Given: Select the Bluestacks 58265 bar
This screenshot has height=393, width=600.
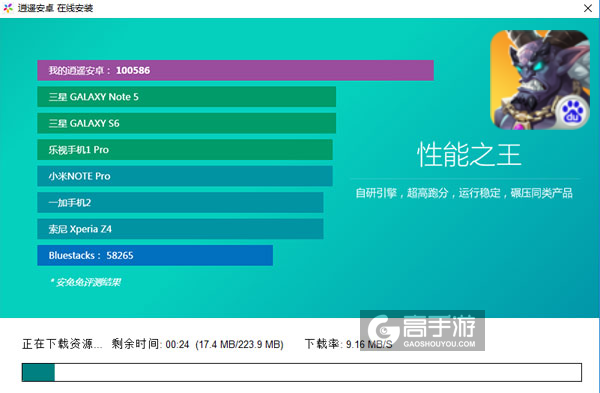Looking at the screenshot, I should click(155, 255).
